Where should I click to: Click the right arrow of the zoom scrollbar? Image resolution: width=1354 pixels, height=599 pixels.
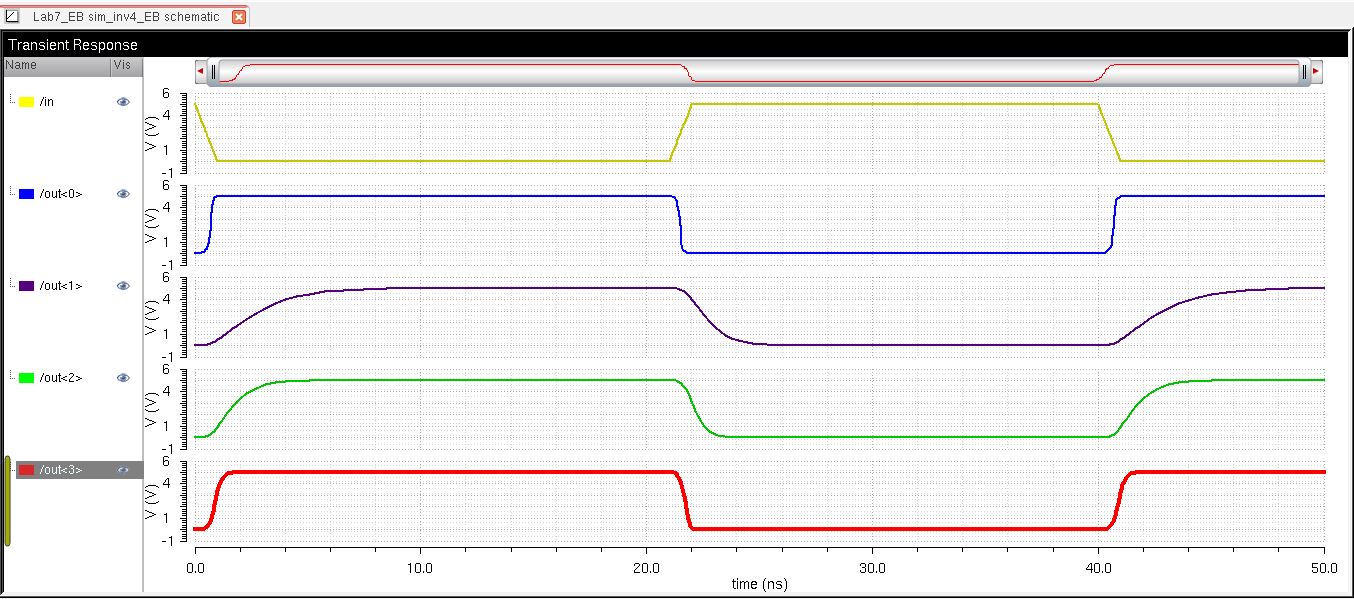click(x=1316, y=71)
